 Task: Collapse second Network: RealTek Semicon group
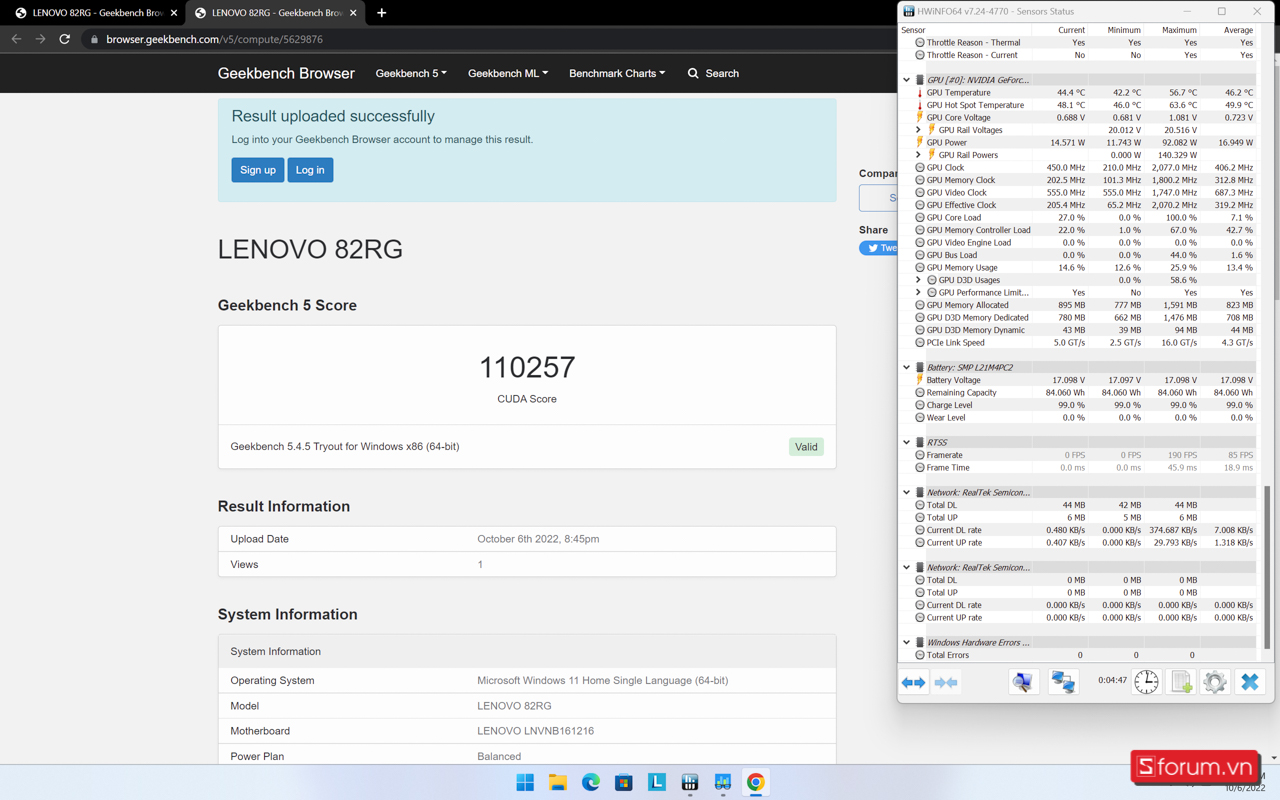pyautogui.click(x=907, y=567)
